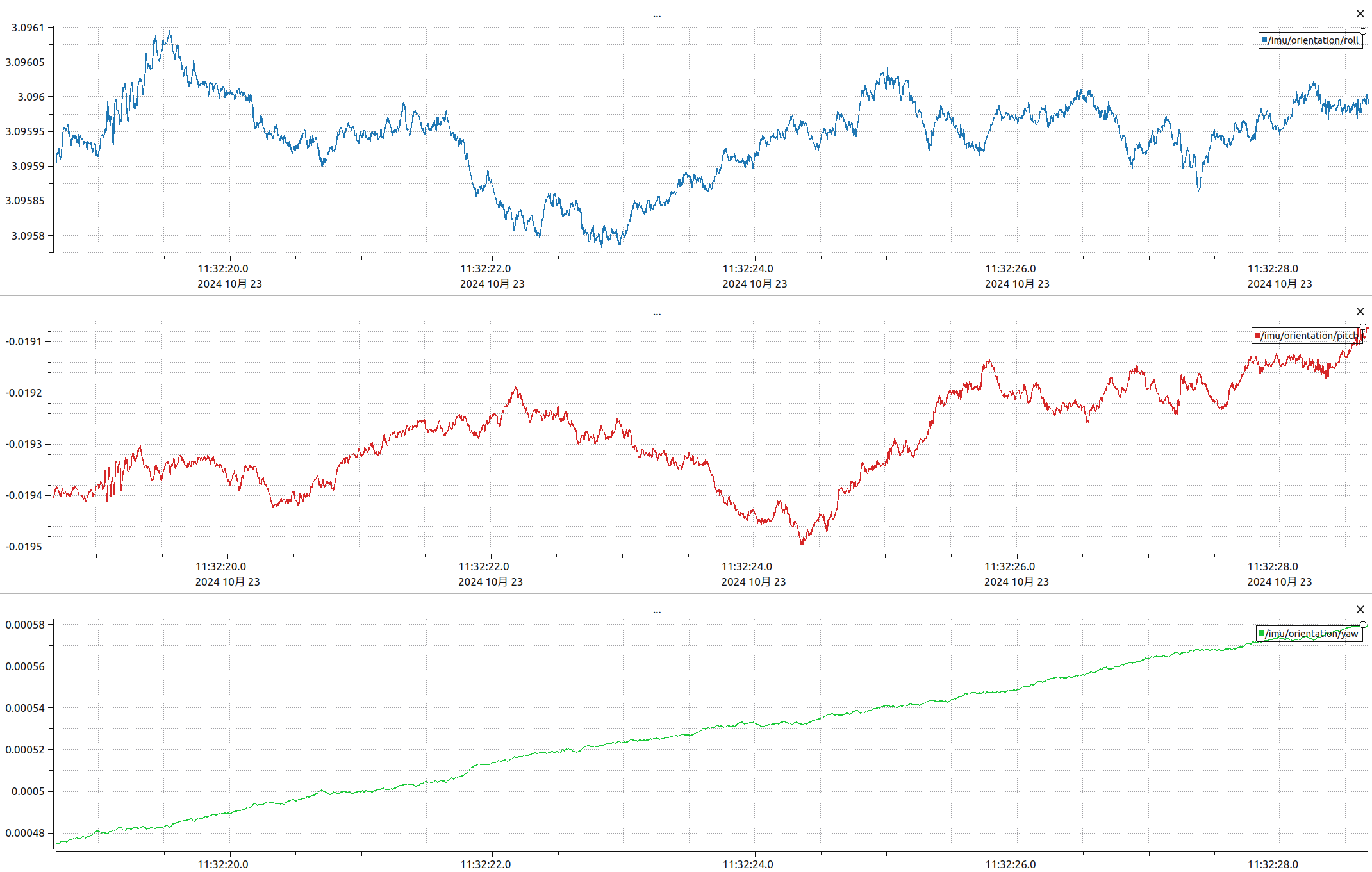This screenshot has height=872, width=1372.
Task: Close the roll plot panel
Action: (x=1360, y=13)
